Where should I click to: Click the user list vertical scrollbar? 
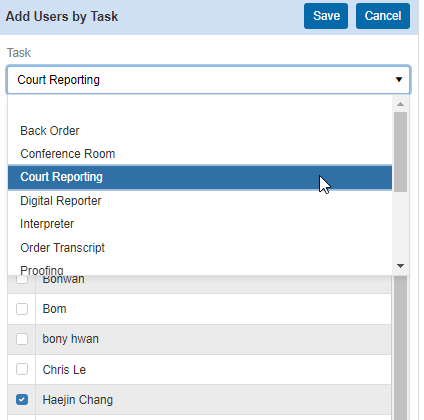400,348
